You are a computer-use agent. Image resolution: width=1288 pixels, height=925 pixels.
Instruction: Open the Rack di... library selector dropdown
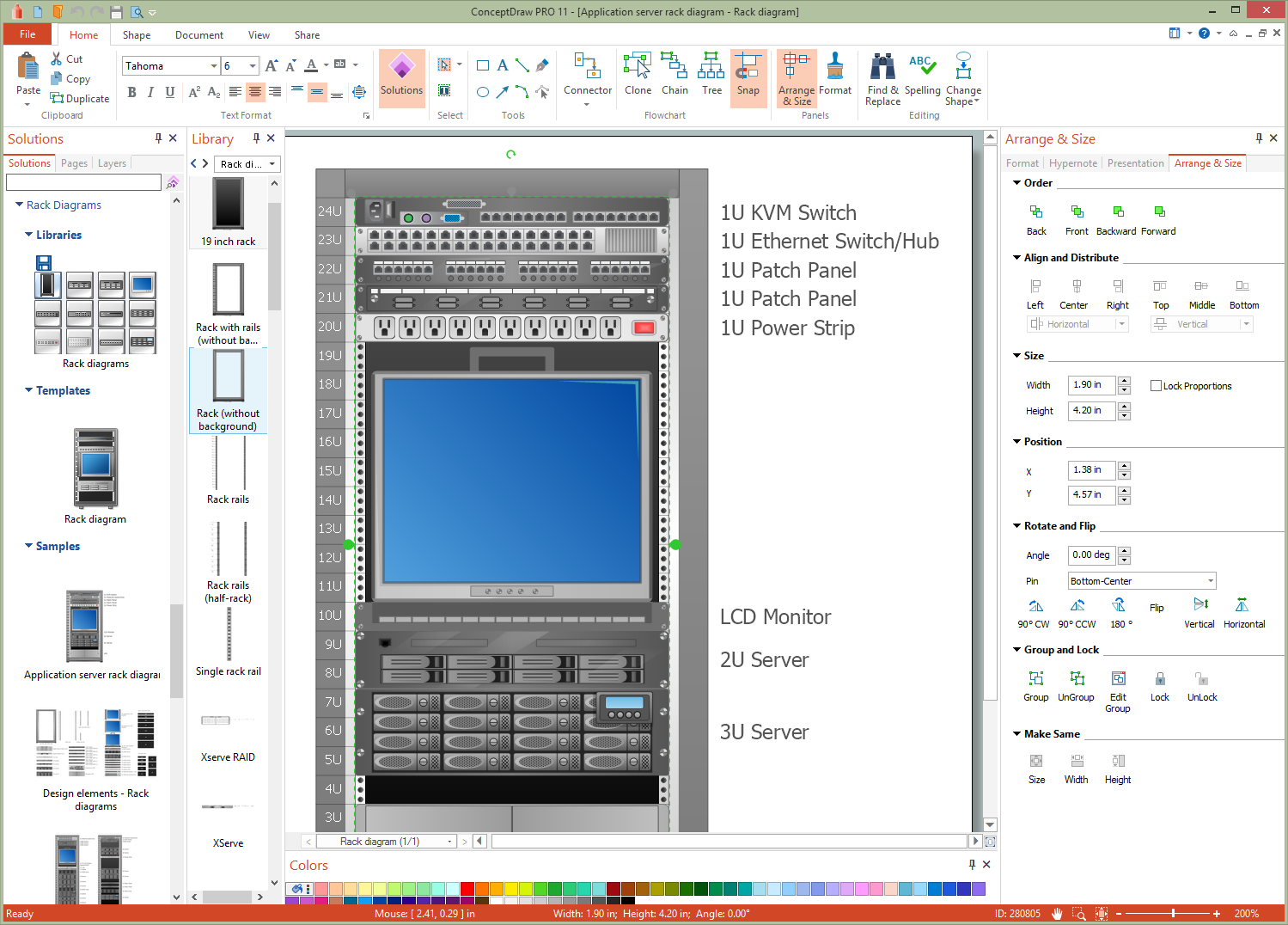247,164
